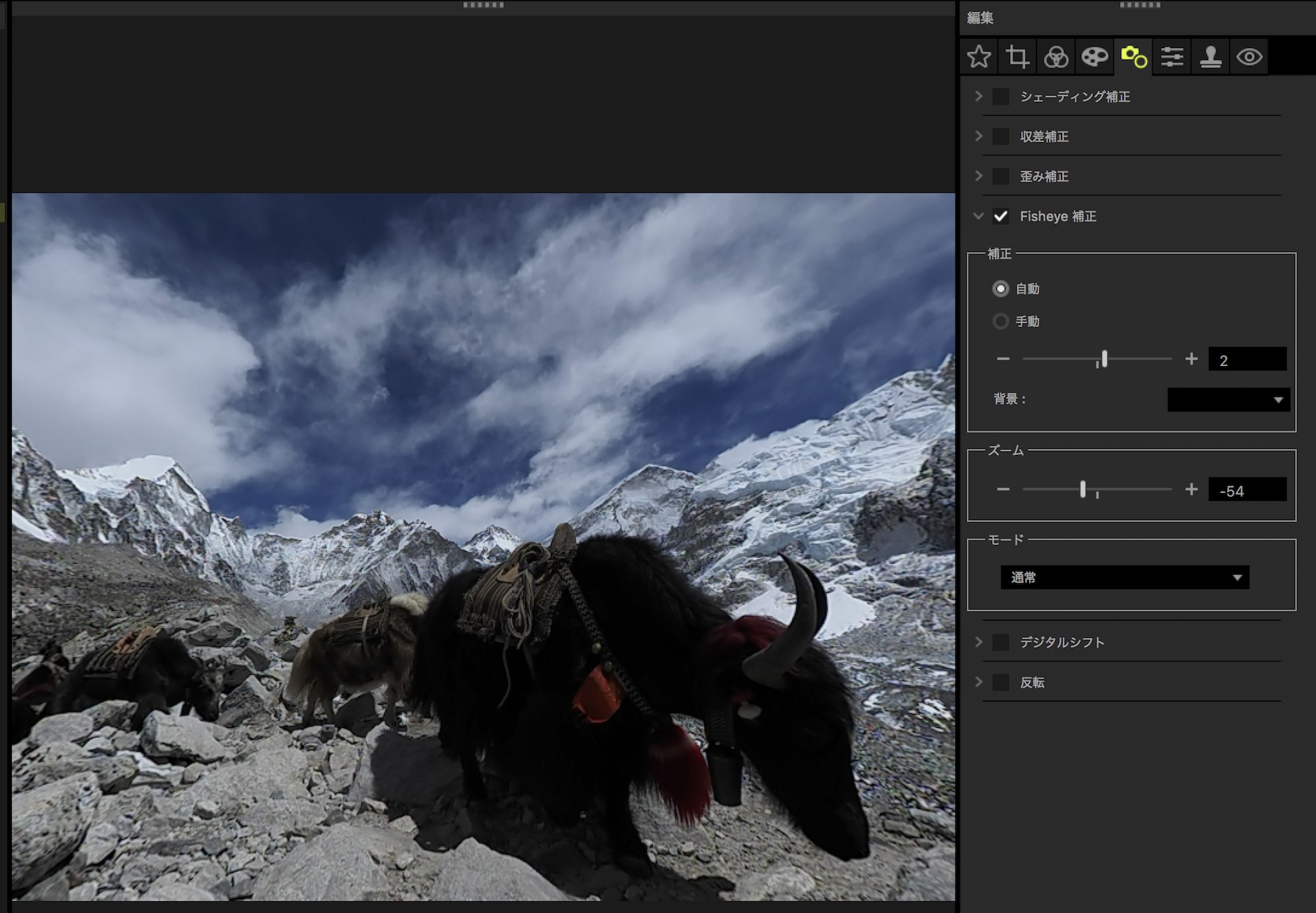Click the plus button for ズーム
Screen dimensions: 1316x913
pyautogui.click(x=1191, y=489)
